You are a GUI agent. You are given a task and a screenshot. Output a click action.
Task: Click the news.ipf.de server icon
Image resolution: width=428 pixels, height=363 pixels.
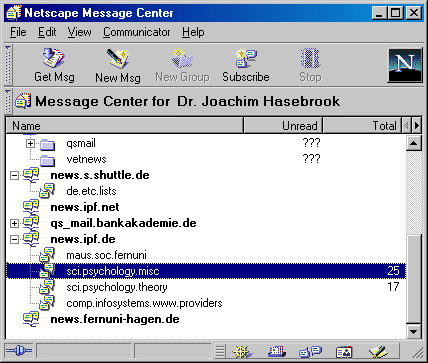pos(31,239)
